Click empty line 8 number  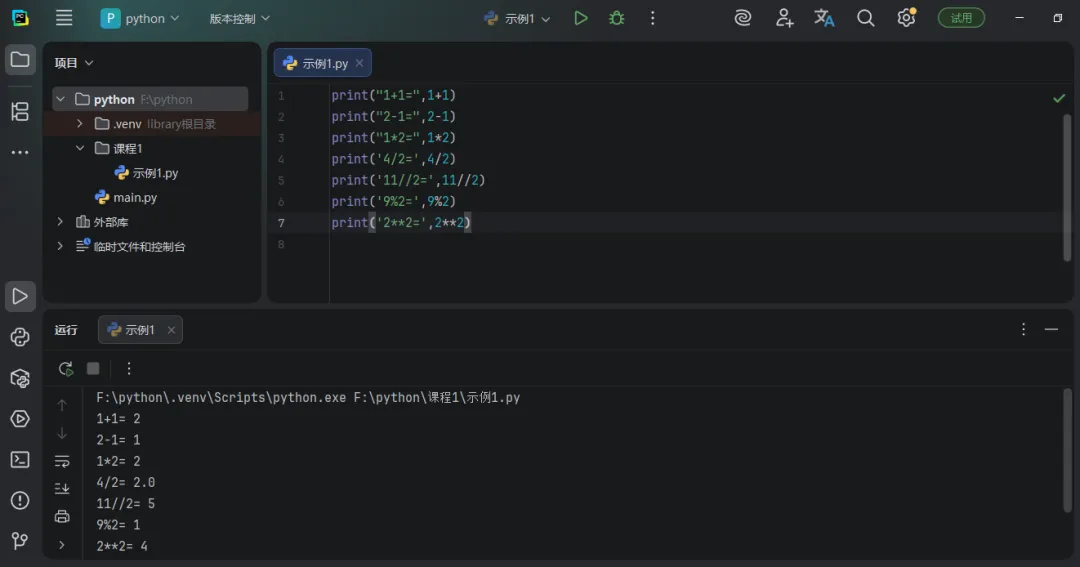click(x=281, y=245)
